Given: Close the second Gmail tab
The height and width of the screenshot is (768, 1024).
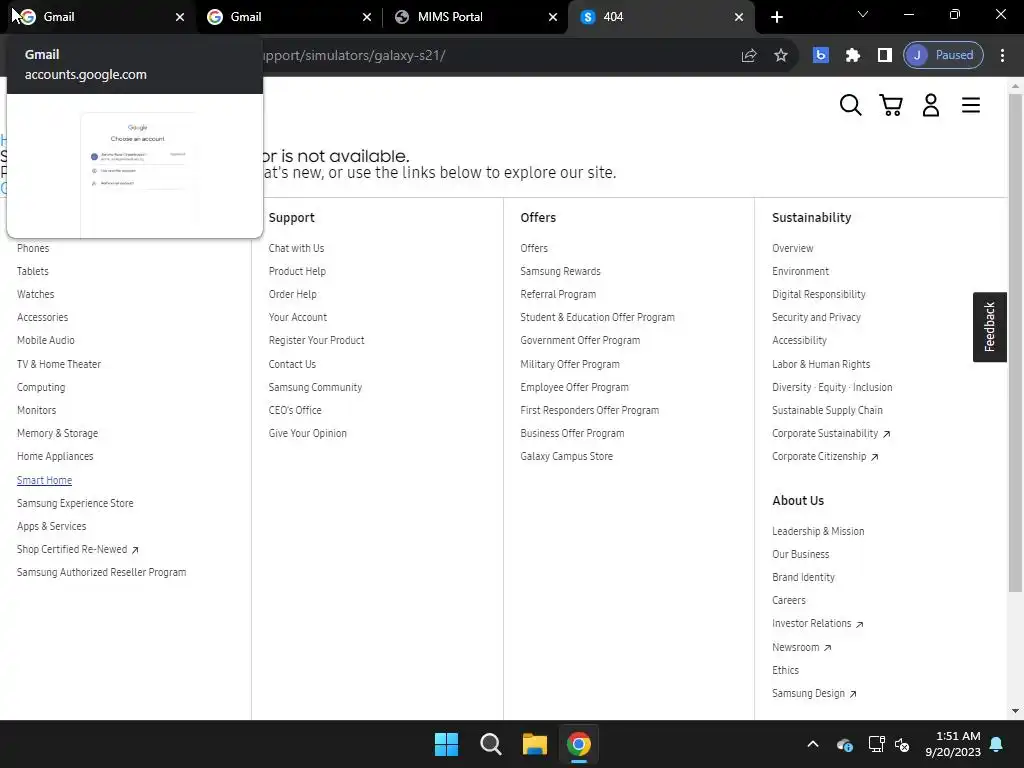Looking at the screenshot, I should point(366,17).
